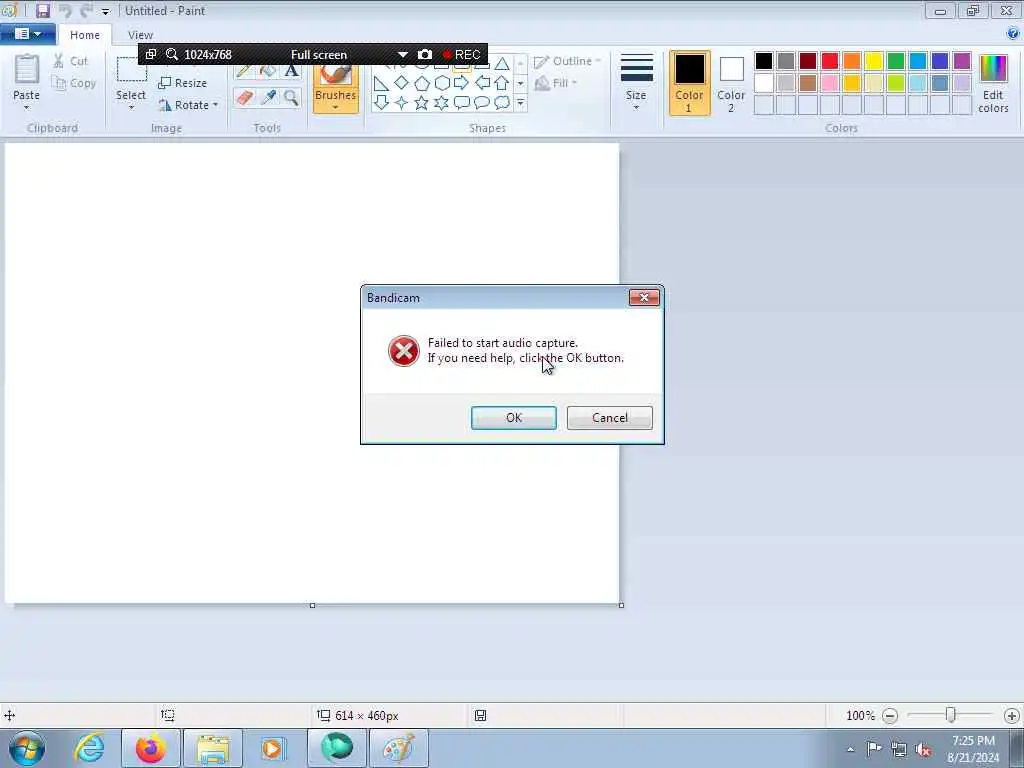This screenshot has height=768, width=1024.
Task: Pick the green color swatch
Action: point(896,61)
